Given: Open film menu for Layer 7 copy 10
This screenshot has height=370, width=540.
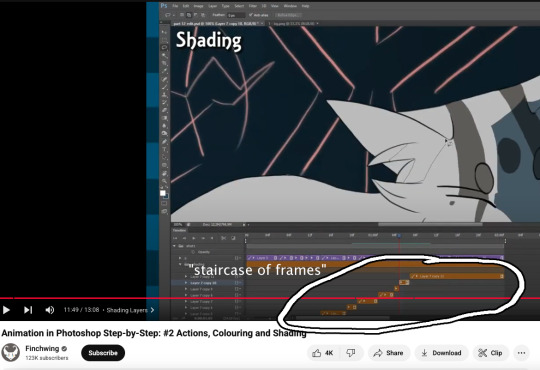Looking at the screenshot, I should tap(237, 283).
